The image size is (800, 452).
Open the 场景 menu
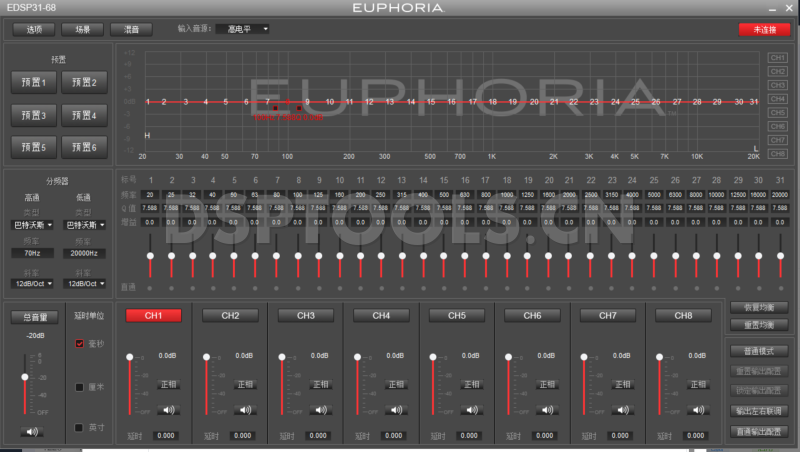tap(82, 29)
